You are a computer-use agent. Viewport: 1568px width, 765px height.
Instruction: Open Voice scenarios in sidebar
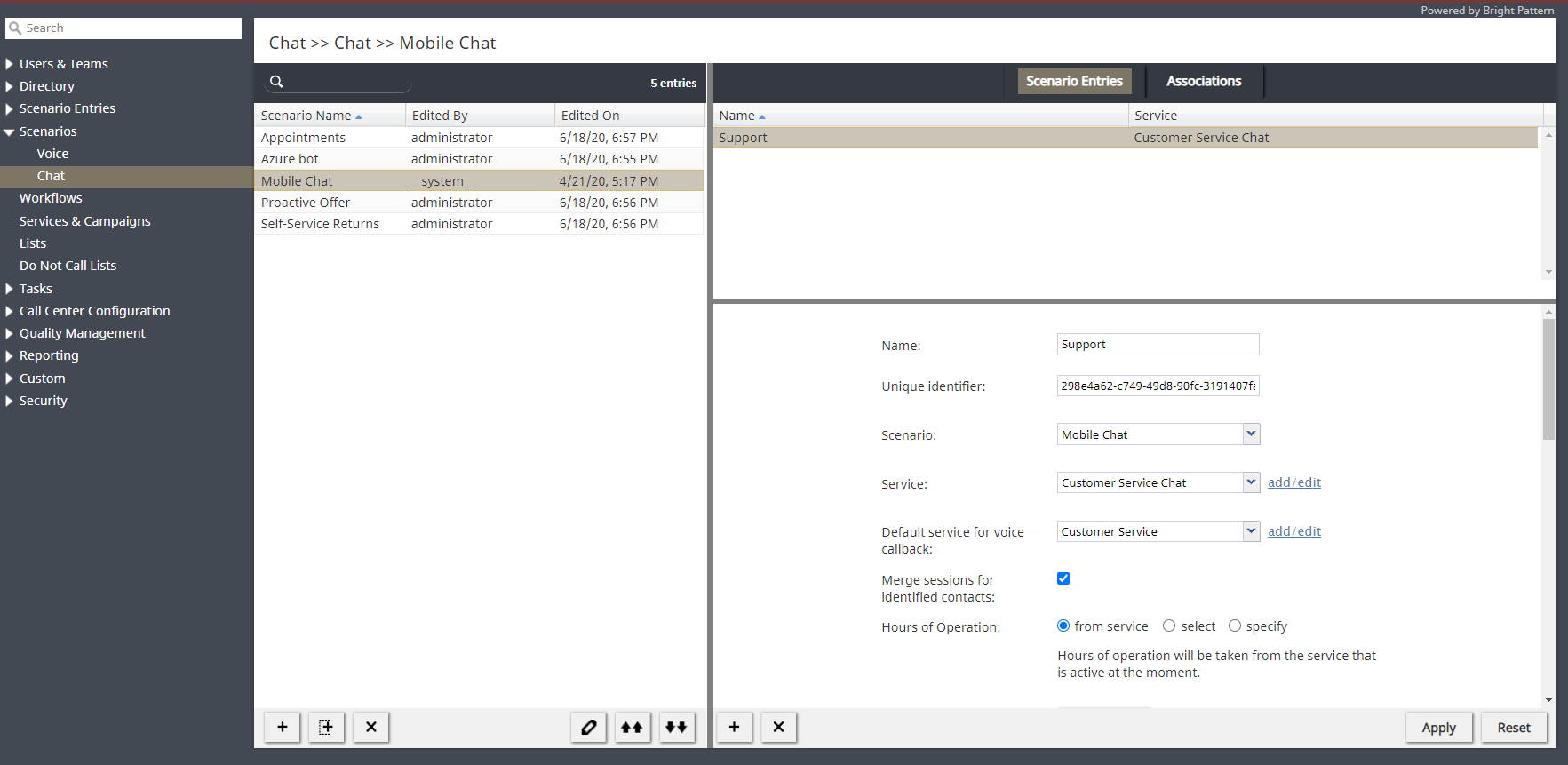tap(52, 154)
